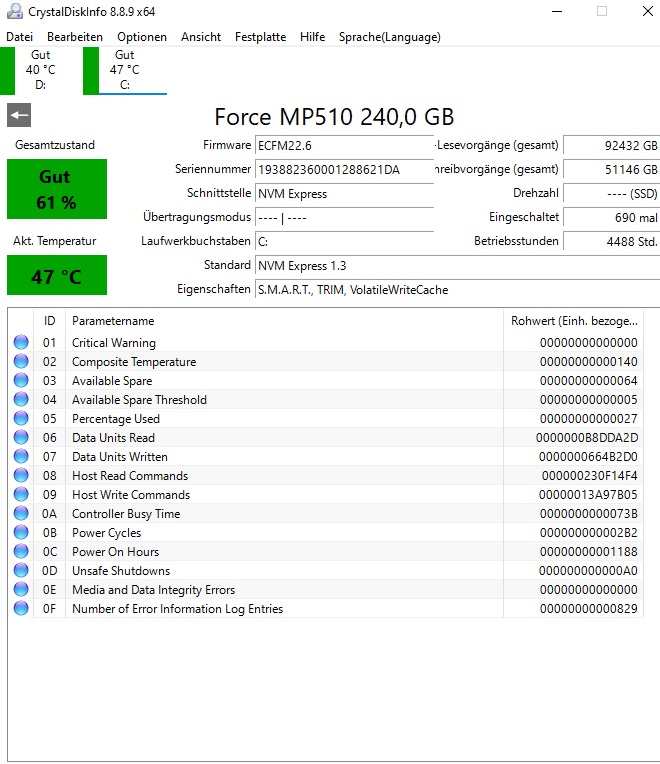Click status orb for Critical Warning row
The image size is (660, 764).
click(21, 342)
